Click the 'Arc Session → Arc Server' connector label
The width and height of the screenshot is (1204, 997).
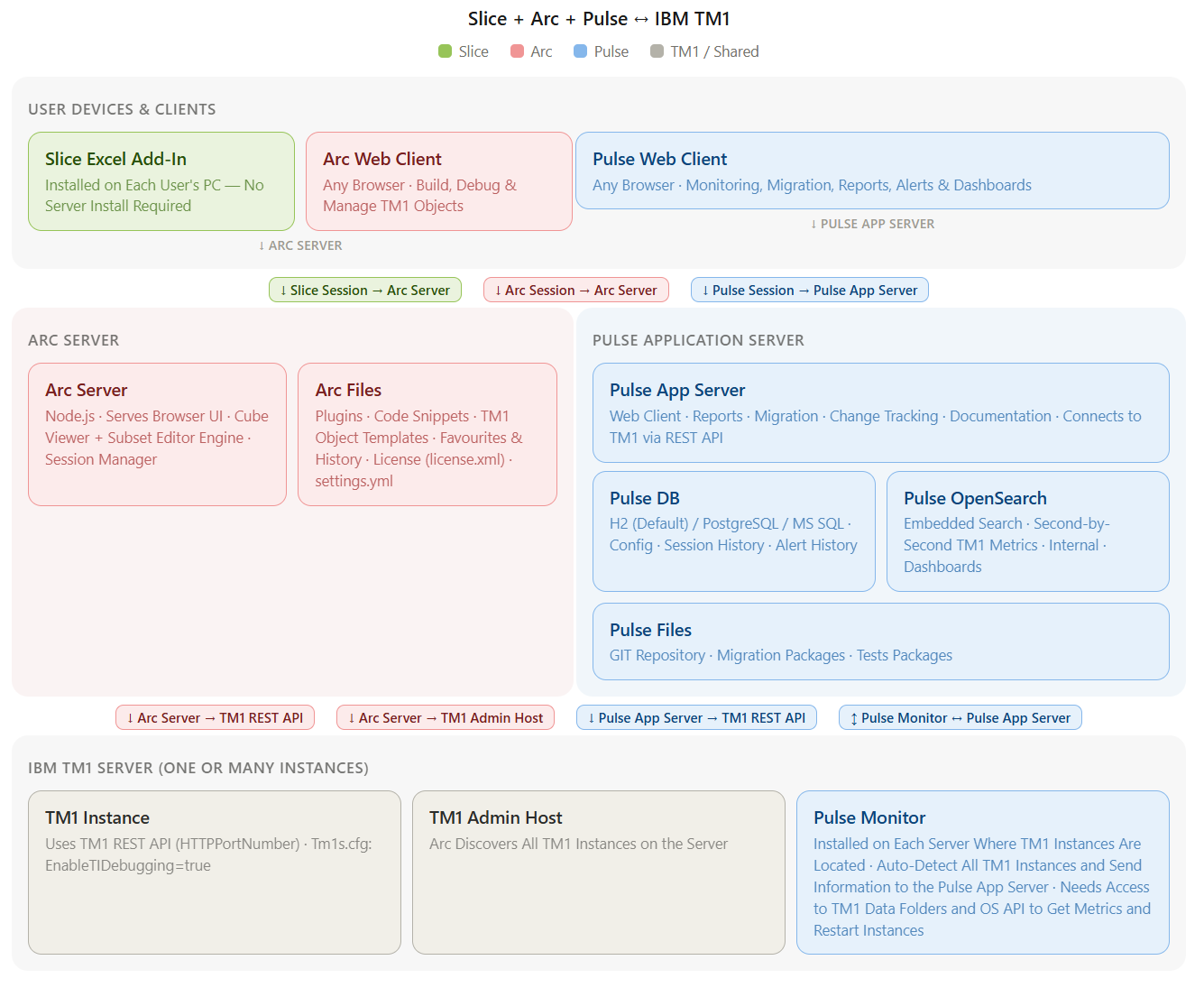click(576, 290)
